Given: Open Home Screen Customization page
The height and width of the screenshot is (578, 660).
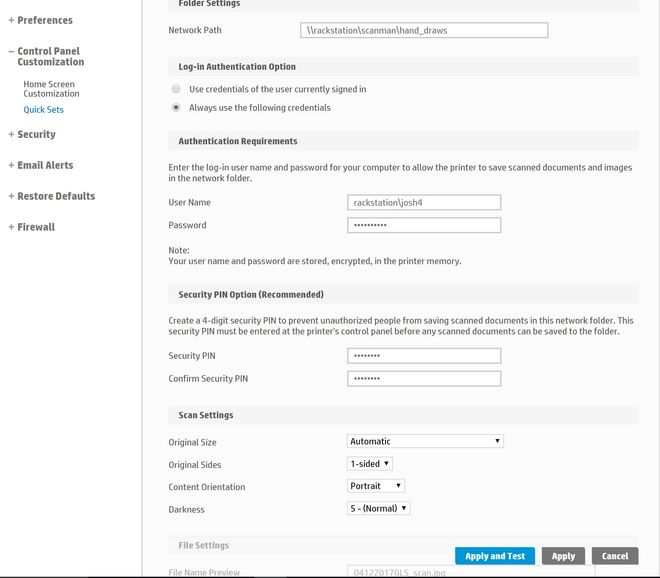Looking at the screenshot, I should [50, 89].
